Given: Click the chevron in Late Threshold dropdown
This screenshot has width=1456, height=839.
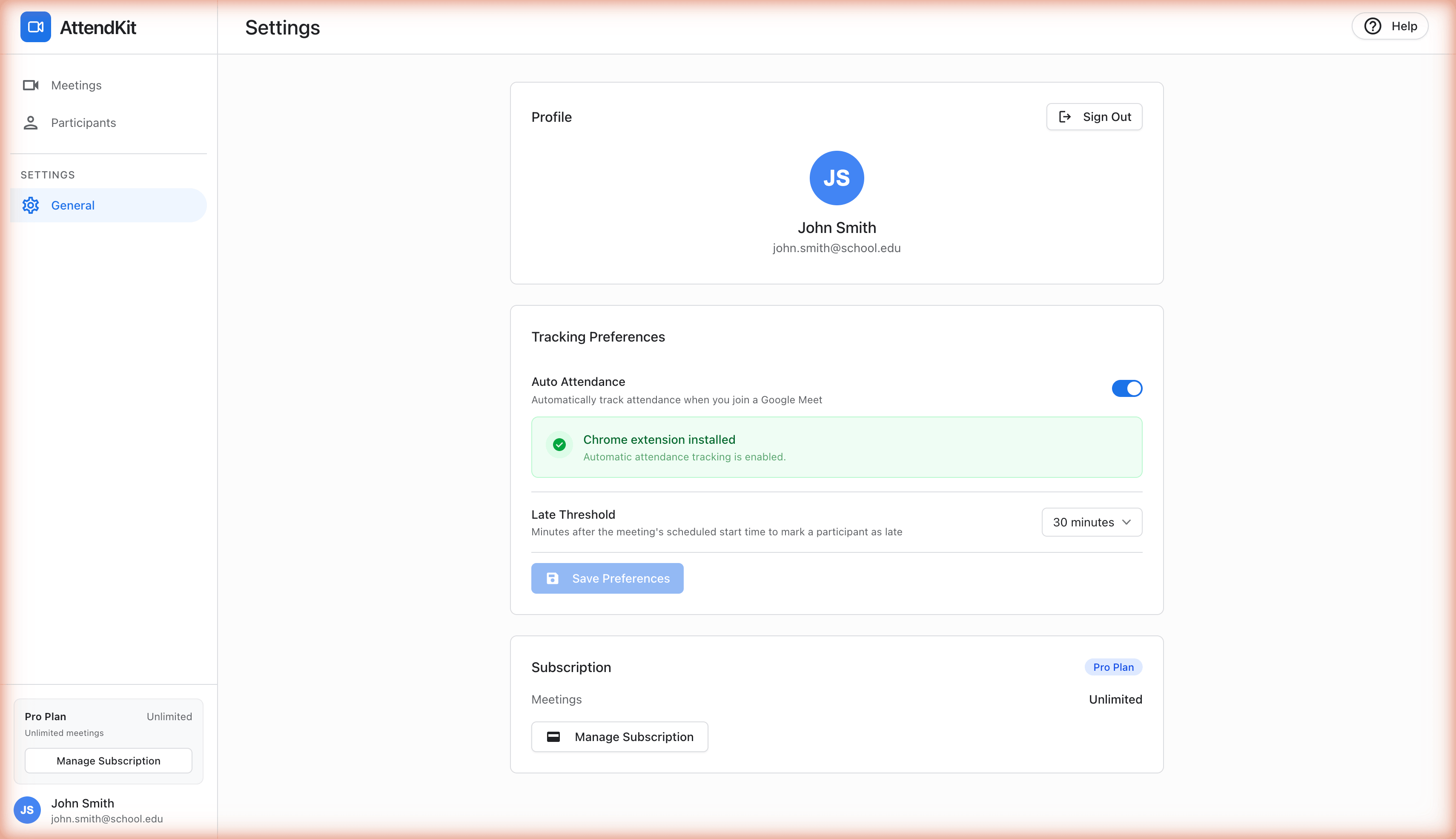Looking at the screenshot, I should [x=1126, y=522].
